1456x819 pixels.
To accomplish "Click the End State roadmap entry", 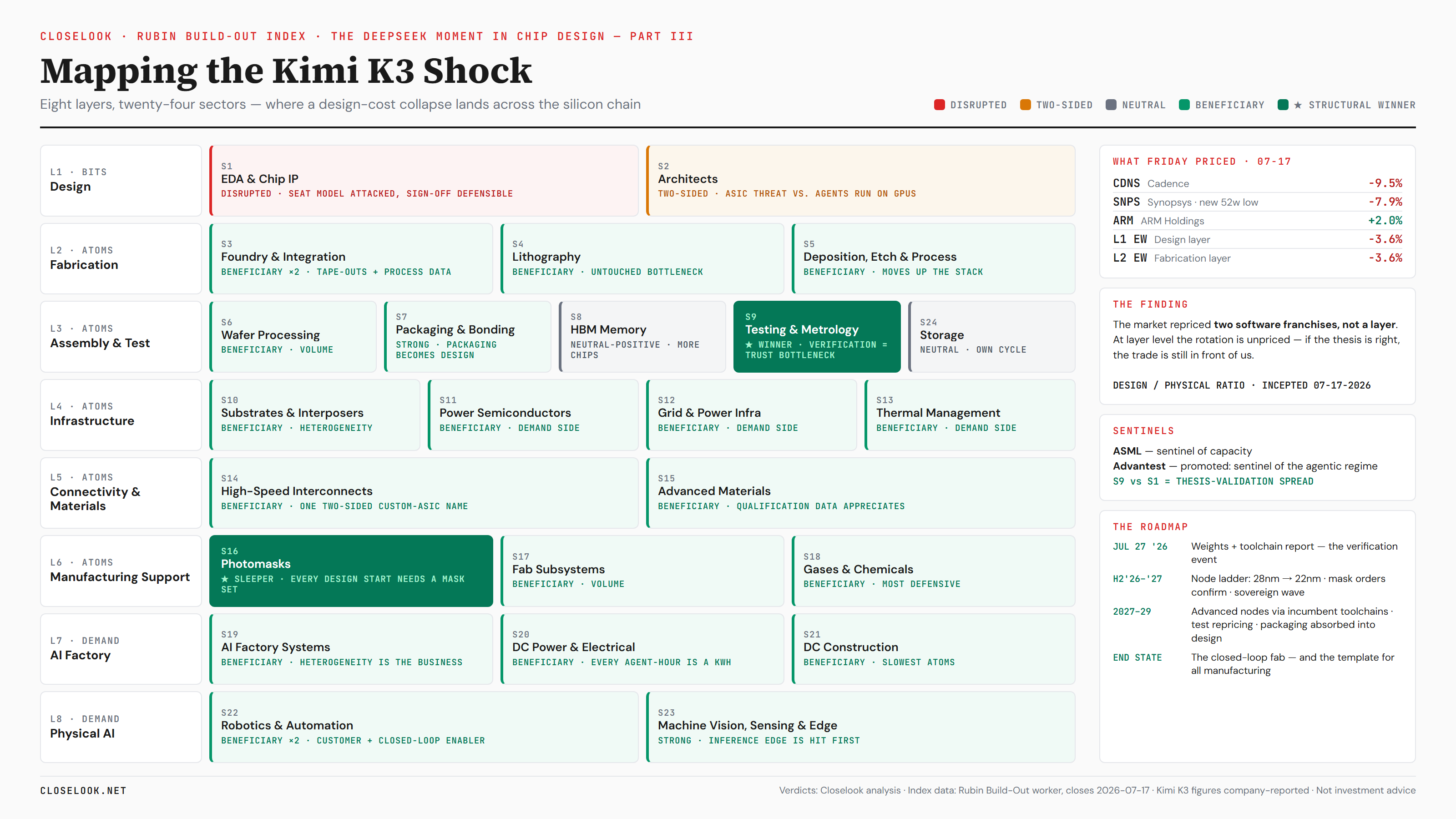I will point(1258,663).
